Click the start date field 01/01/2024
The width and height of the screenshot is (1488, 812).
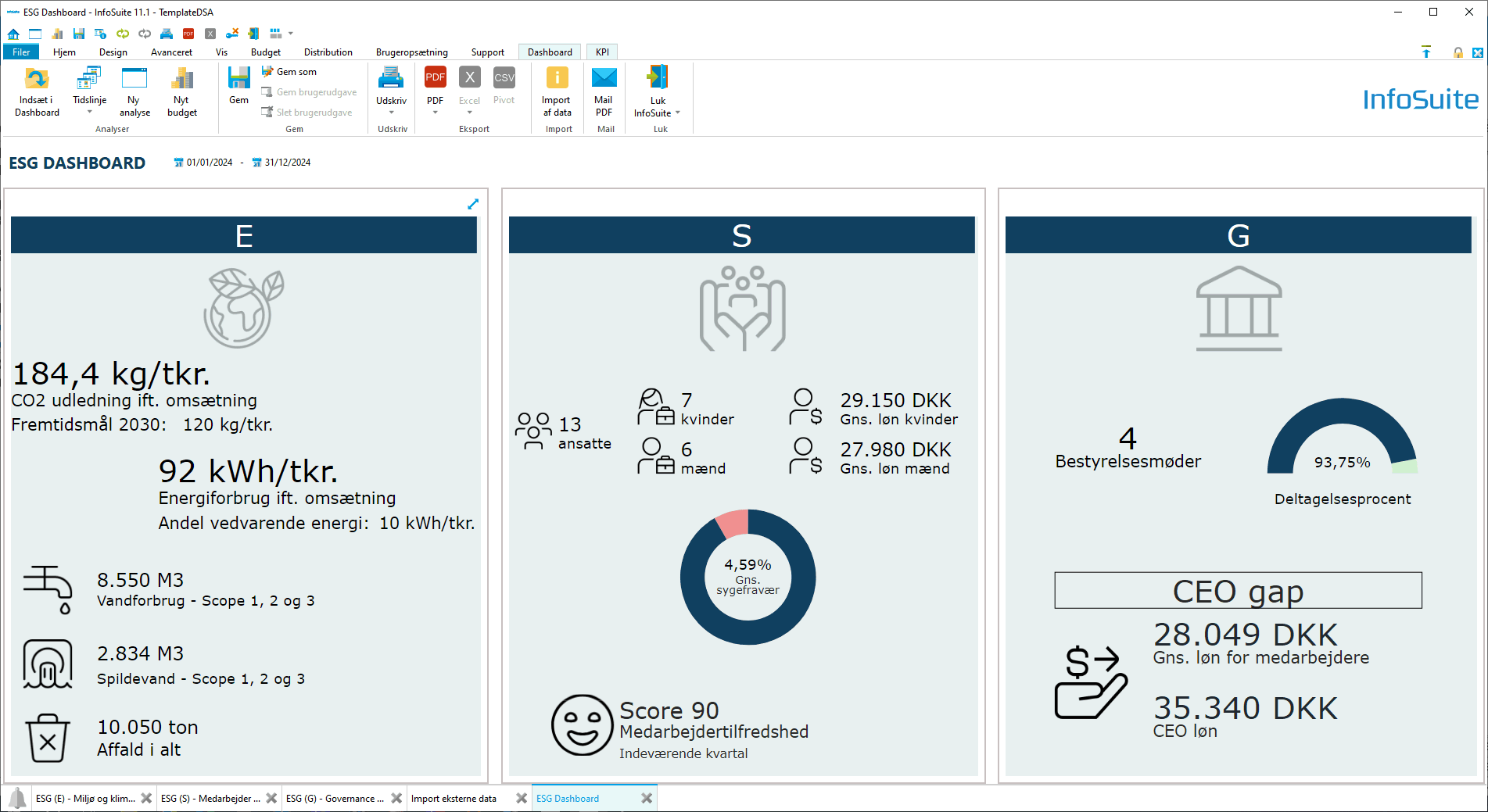click(203, 163)
